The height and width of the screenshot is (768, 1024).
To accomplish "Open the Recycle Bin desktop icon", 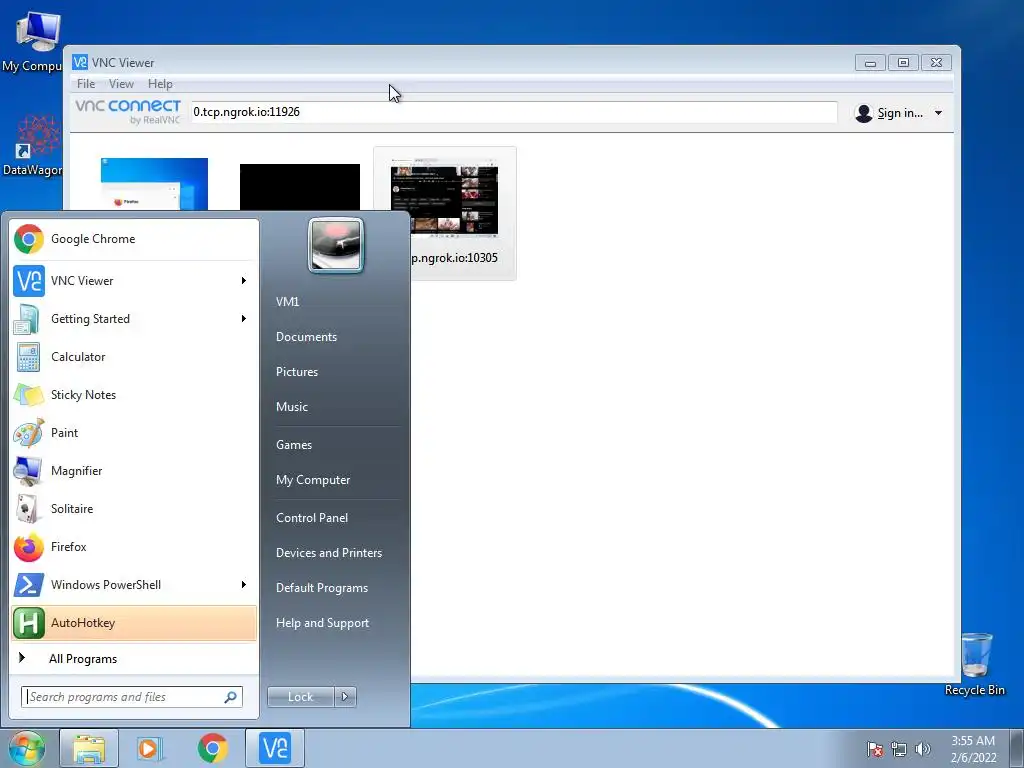I will click(975, 664).
